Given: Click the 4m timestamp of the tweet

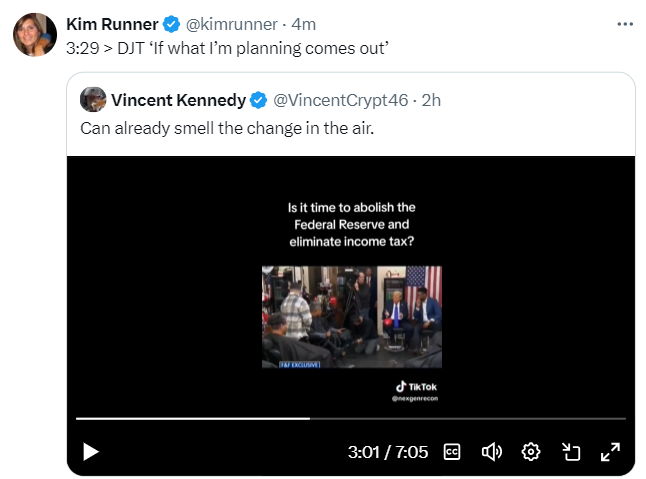Looking at the screenshot, I should 303,24.
